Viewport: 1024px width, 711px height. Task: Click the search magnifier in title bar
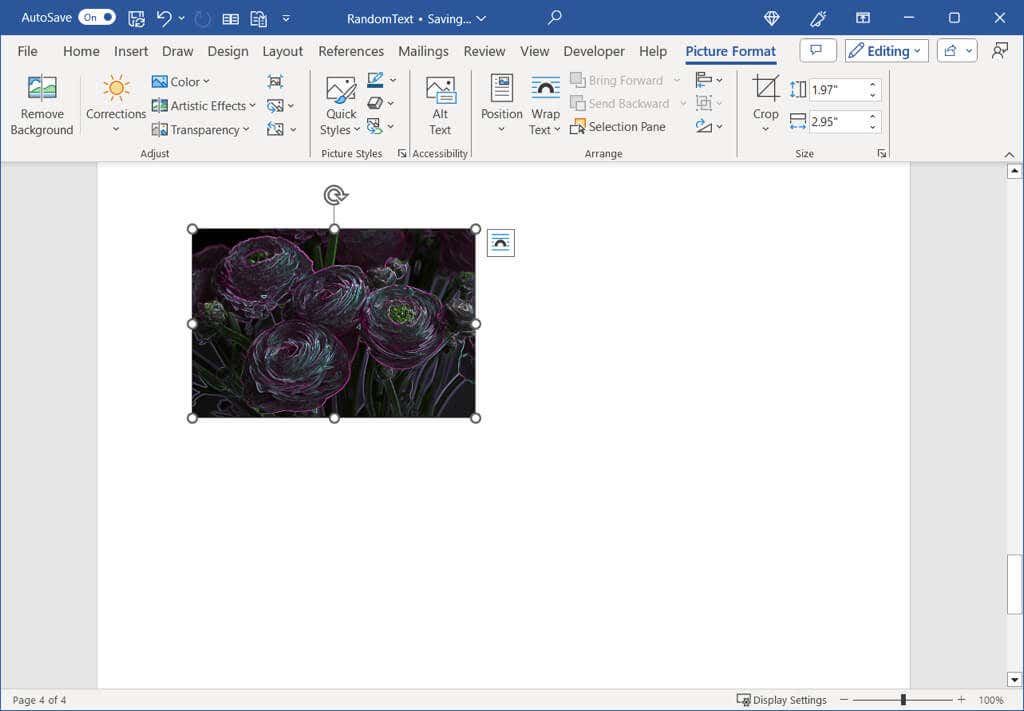(554, 18)
